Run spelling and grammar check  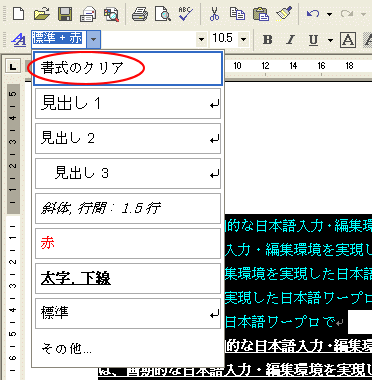pos(185,14)
